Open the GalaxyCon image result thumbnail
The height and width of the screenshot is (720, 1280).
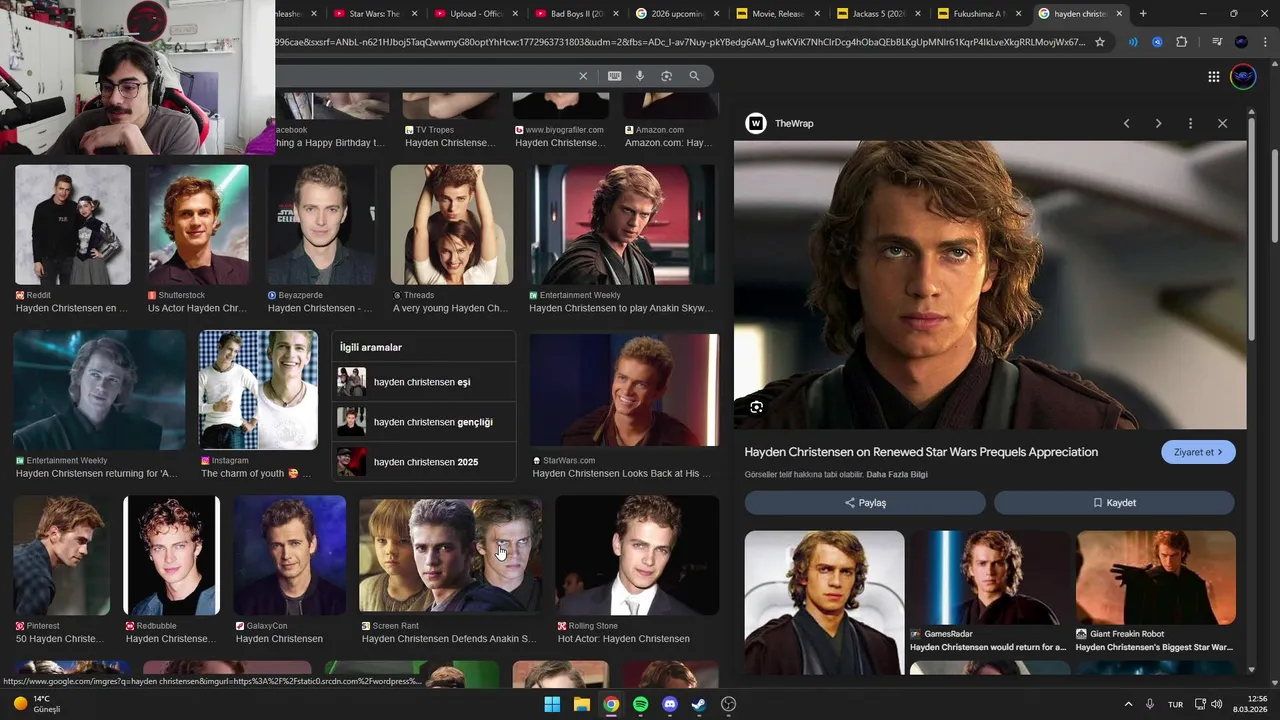290,555
